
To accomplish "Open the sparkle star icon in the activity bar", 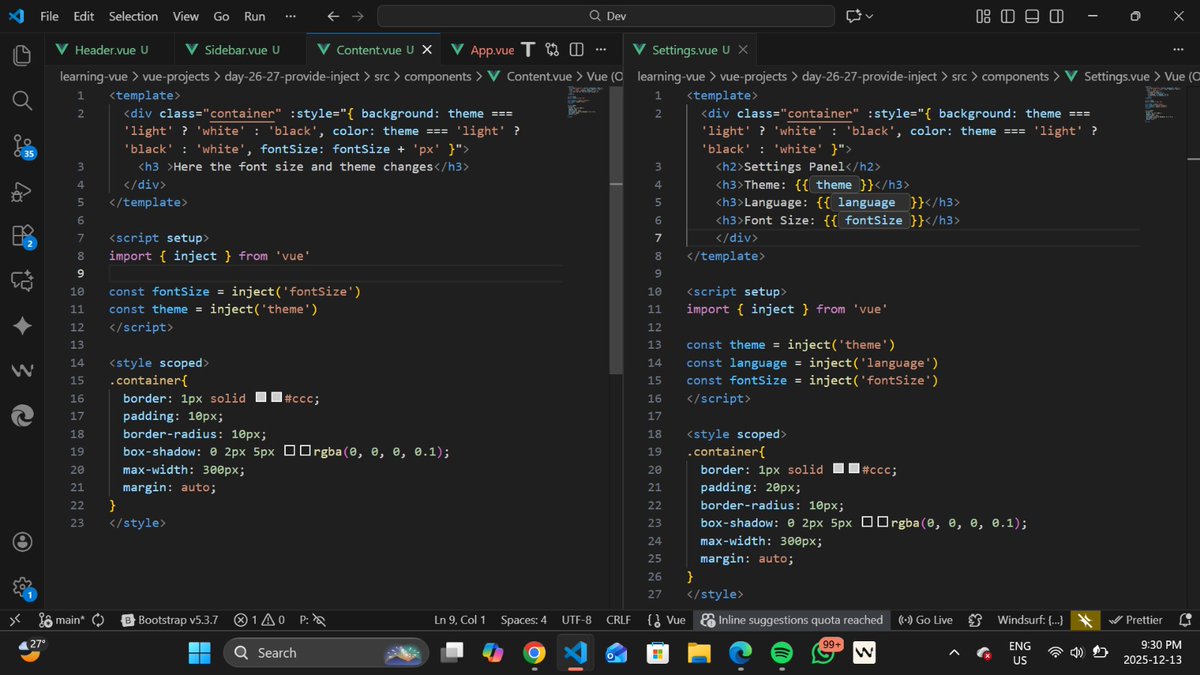I will (22, 326).
